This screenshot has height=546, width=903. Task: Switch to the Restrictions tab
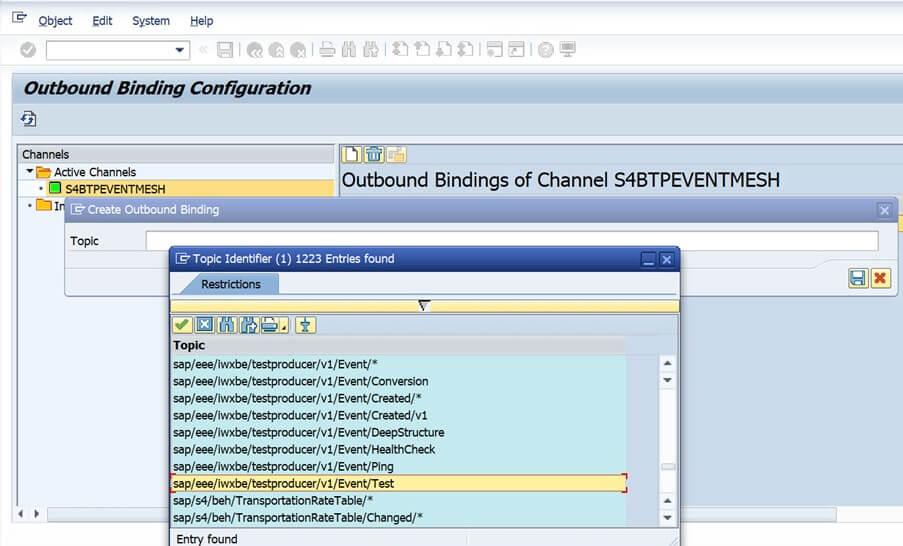[230, 284]
